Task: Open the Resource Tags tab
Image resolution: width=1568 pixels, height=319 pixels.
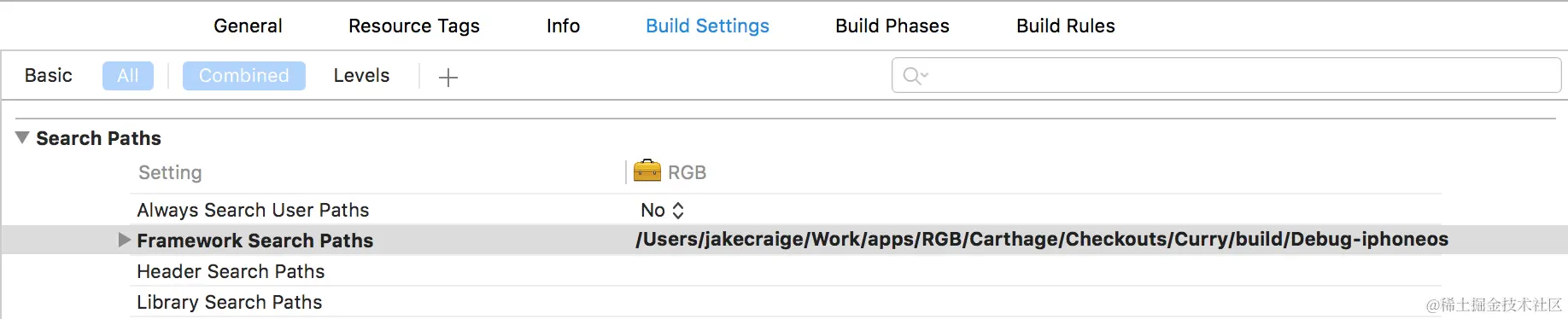Action: (414, 26)
